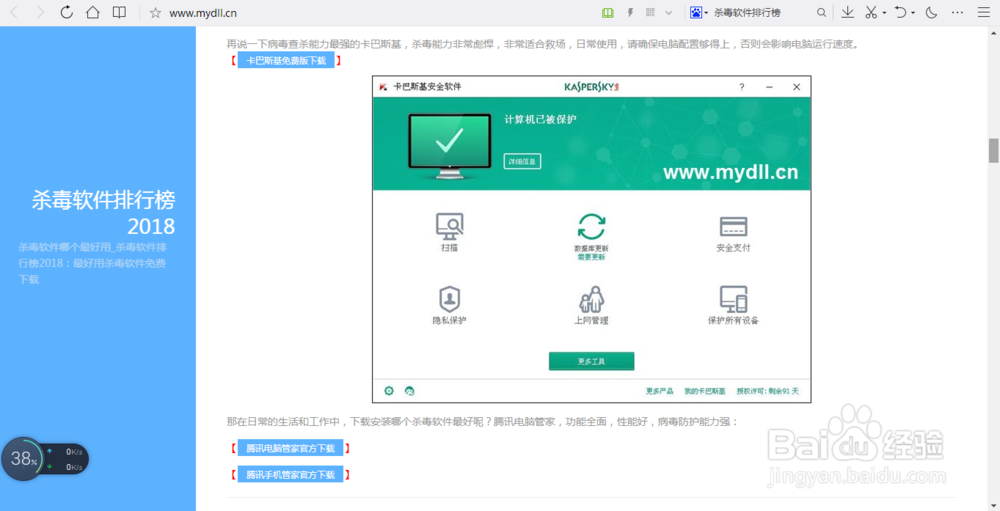This screenshot has height=511, width=1000.
Task: Click the license 授权许可 remaining days text
Action: click(767, 391)
